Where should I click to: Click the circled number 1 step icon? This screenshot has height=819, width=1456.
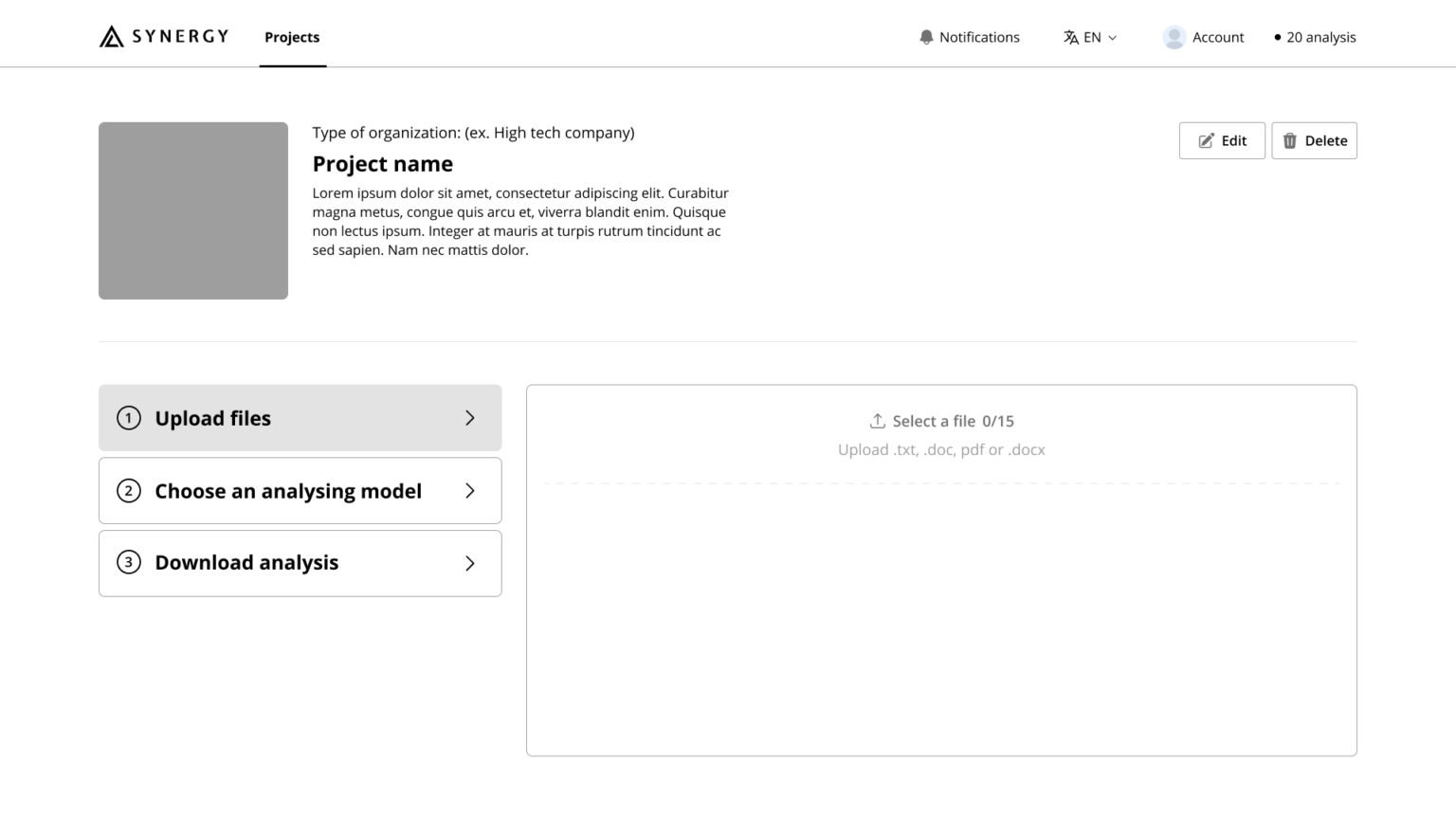(129, 418)
